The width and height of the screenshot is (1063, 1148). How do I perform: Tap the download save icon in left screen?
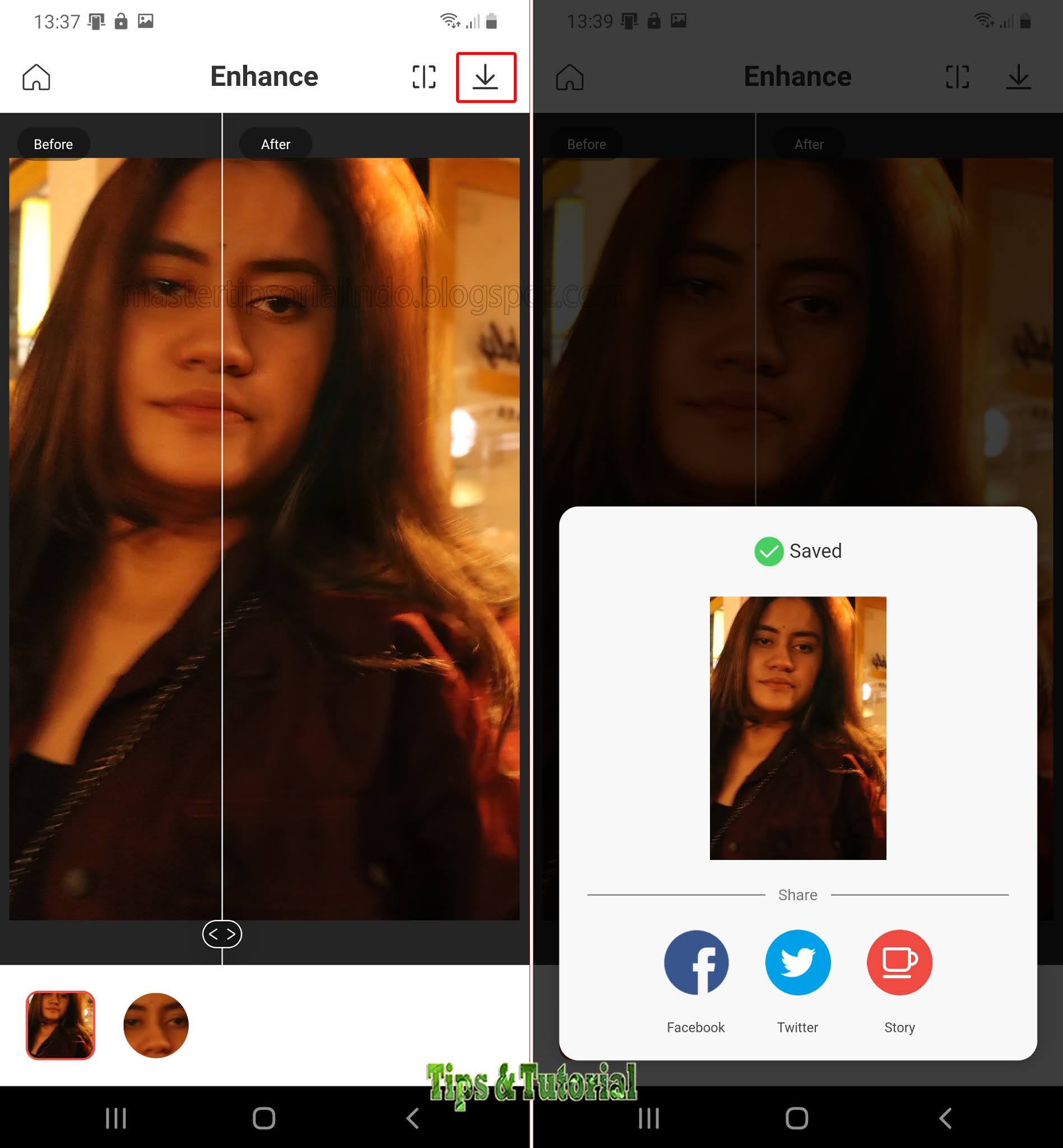(485, 77)
